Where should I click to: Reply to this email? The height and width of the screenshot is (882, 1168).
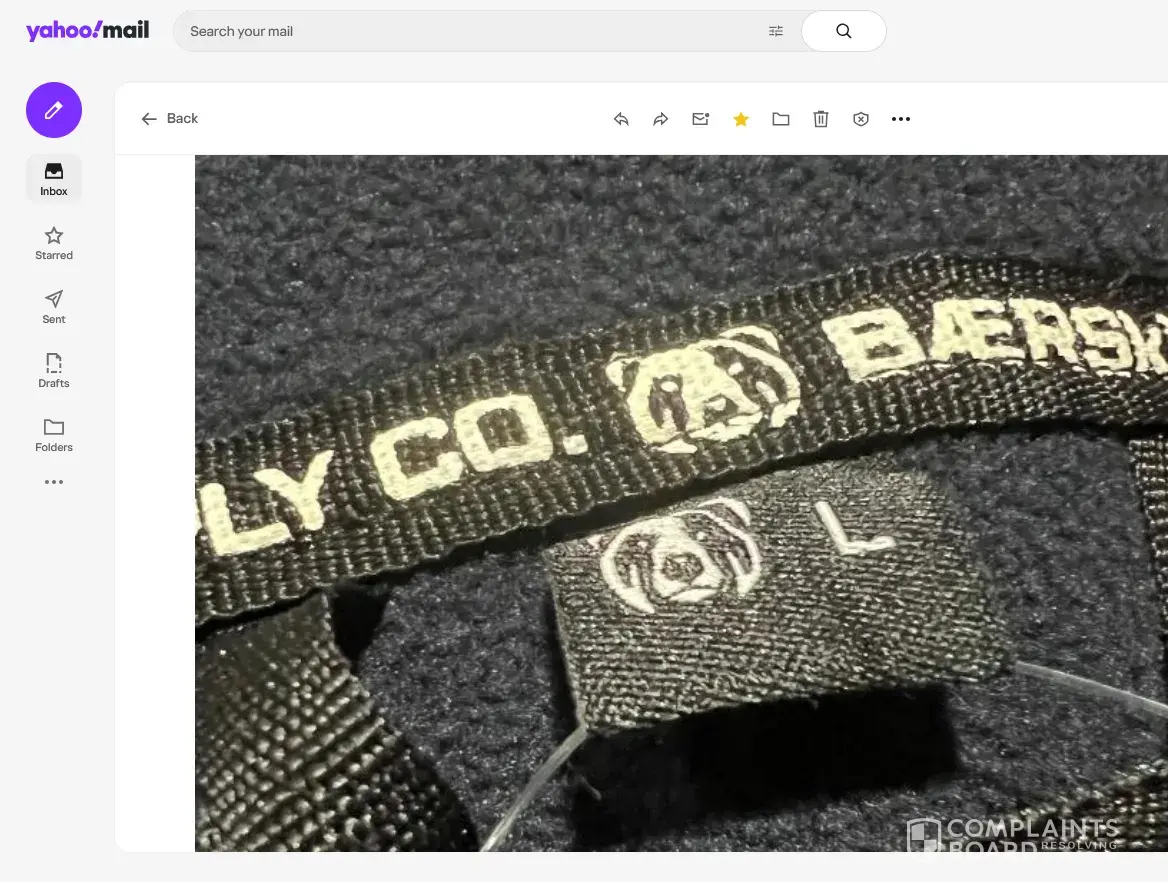point(621,119)
